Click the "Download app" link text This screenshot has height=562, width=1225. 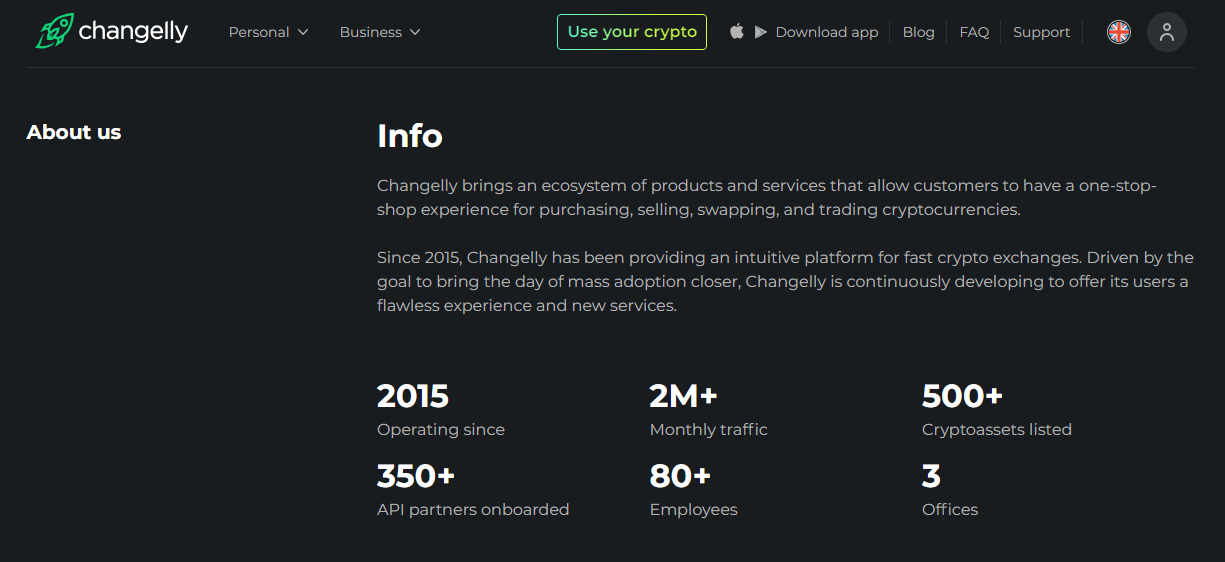coord(827,32)
